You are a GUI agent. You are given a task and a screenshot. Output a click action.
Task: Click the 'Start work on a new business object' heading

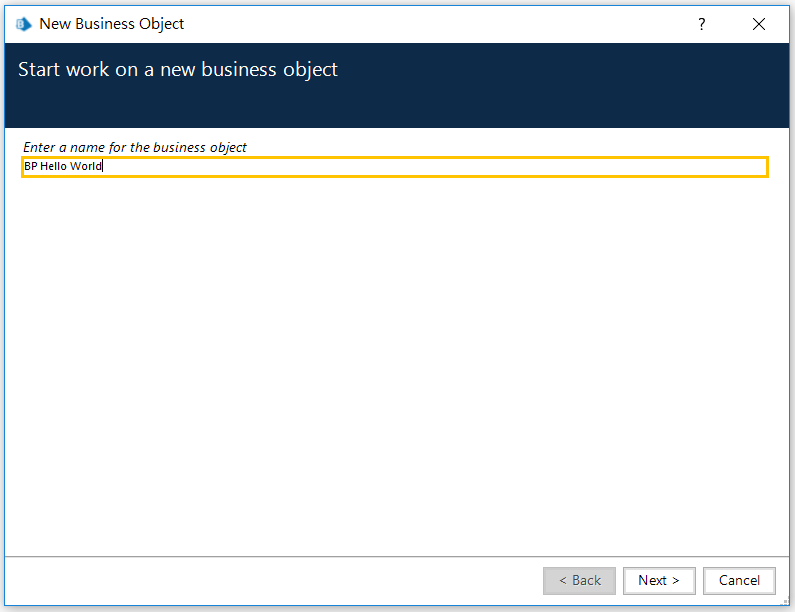click(x=177, y=69)
